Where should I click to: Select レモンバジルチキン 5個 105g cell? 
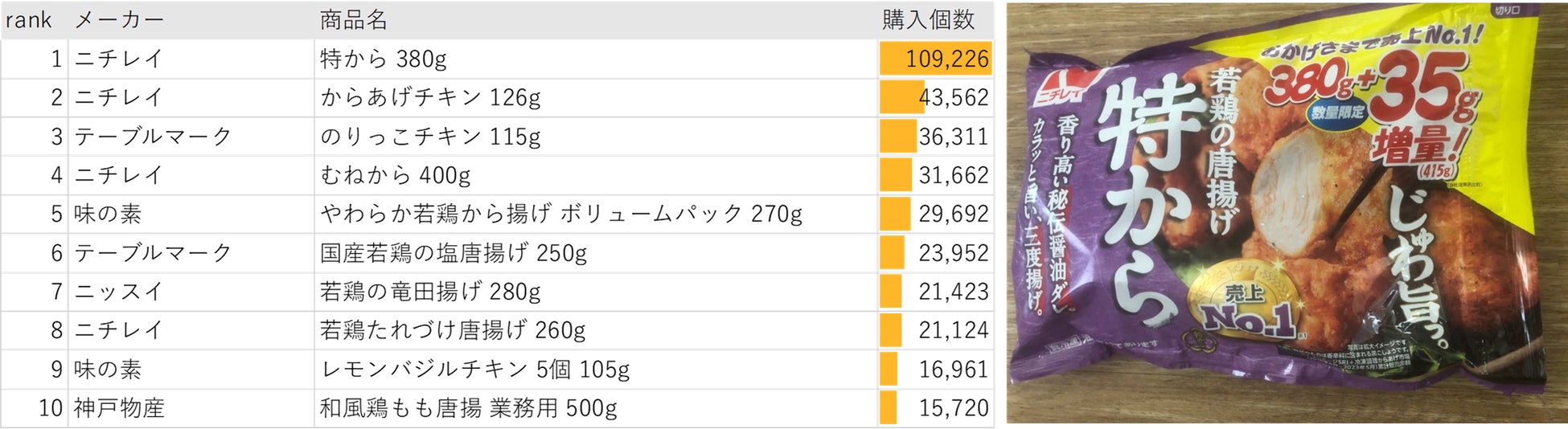474,370
